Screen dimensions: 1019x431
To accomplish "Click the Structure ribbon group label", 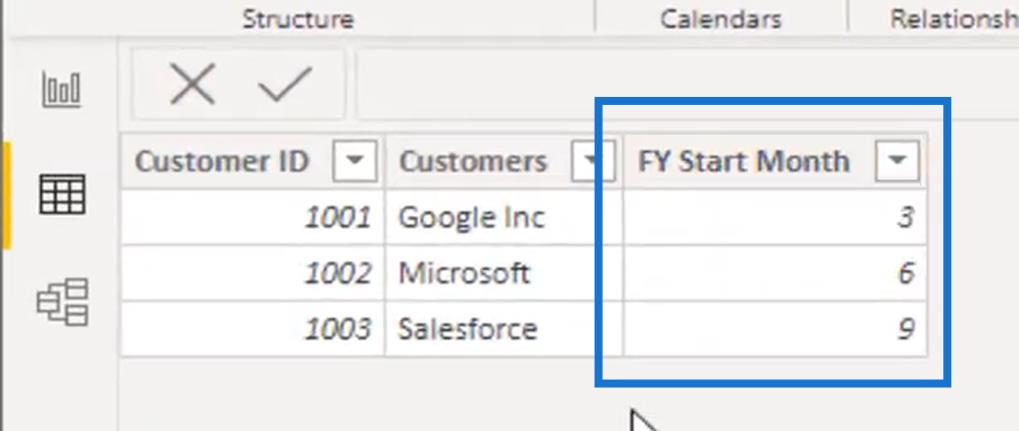I will (298, 19).
